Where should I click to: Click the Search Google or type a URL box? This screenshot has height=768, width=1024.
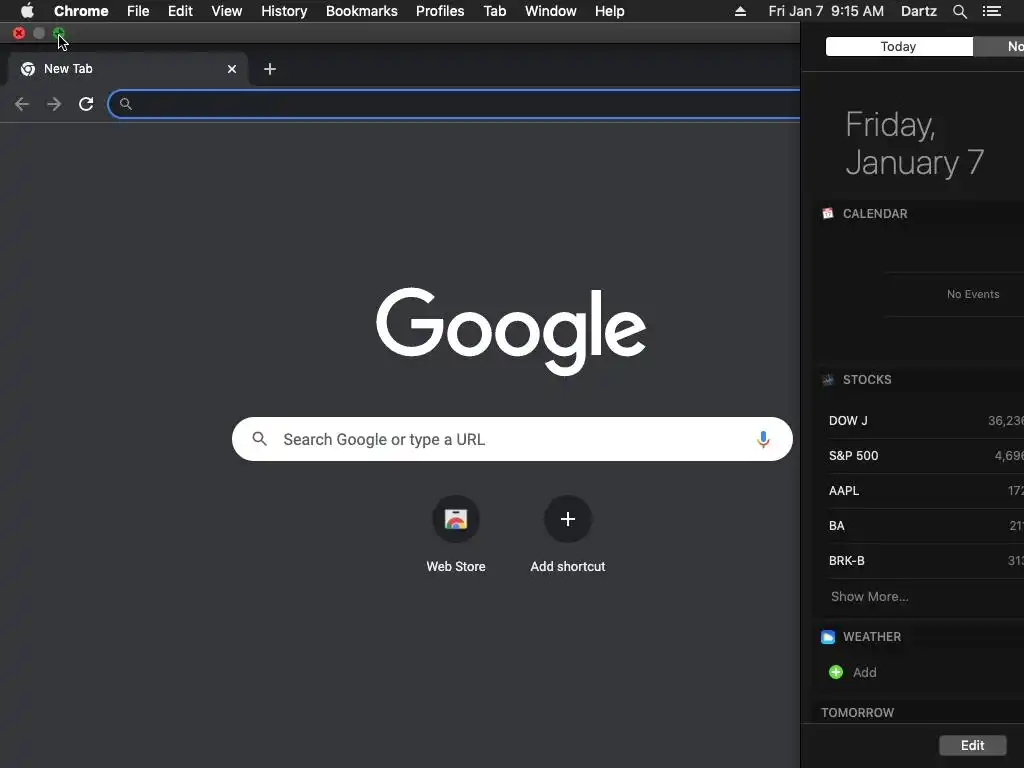[x=512, y=439]
